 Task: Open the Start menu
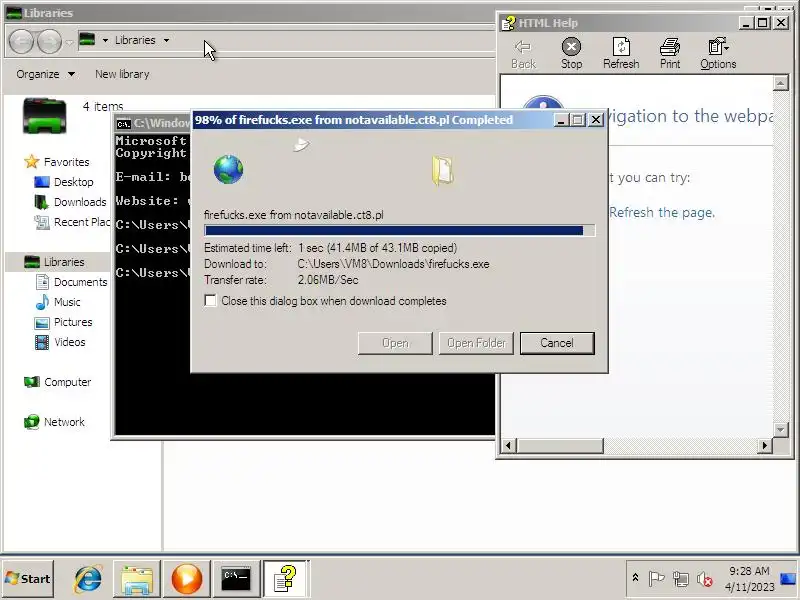28,579
